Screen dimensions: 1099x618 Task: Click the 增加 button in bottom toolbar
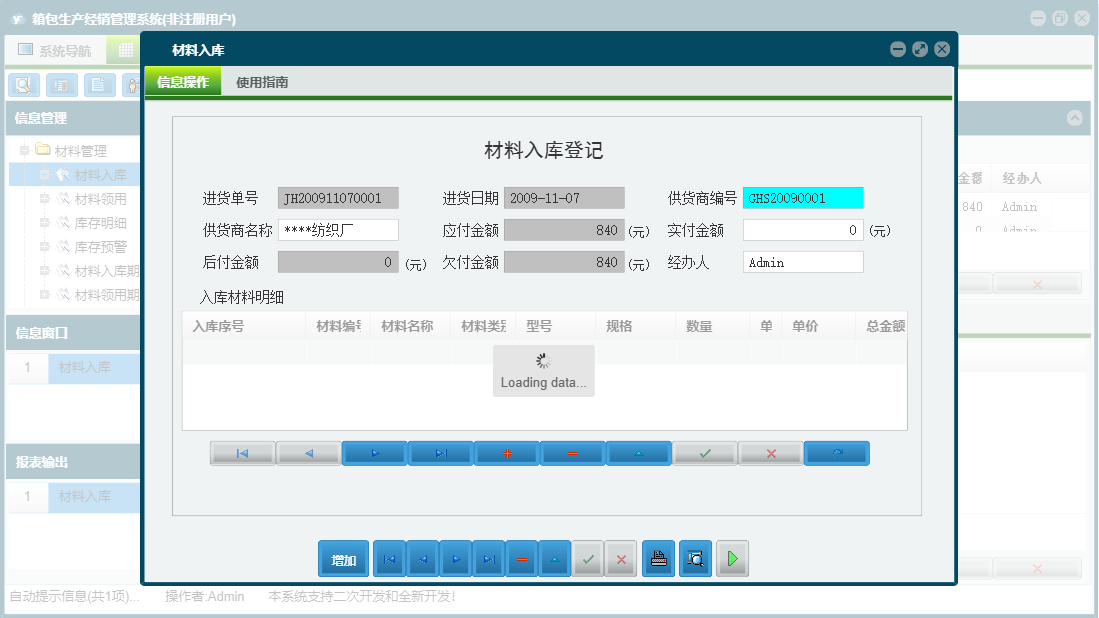click(343, 559)
